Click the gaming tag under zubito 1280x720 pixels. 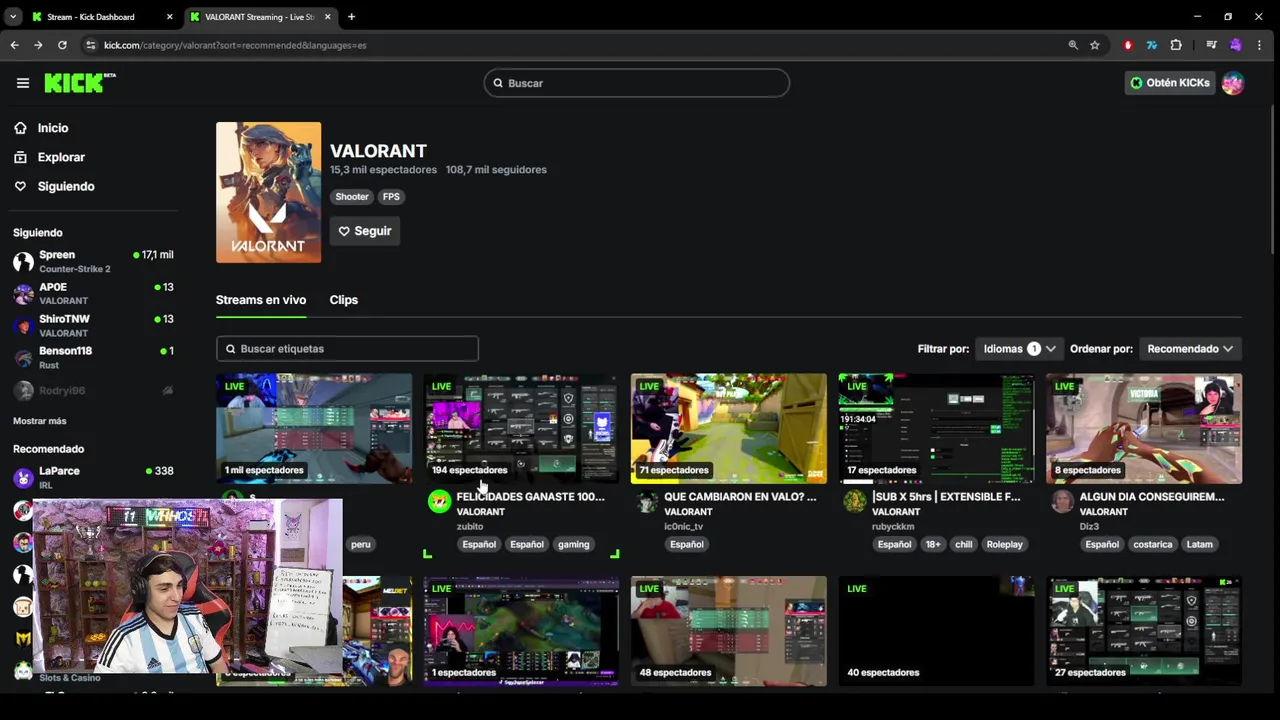click(573, 544)
